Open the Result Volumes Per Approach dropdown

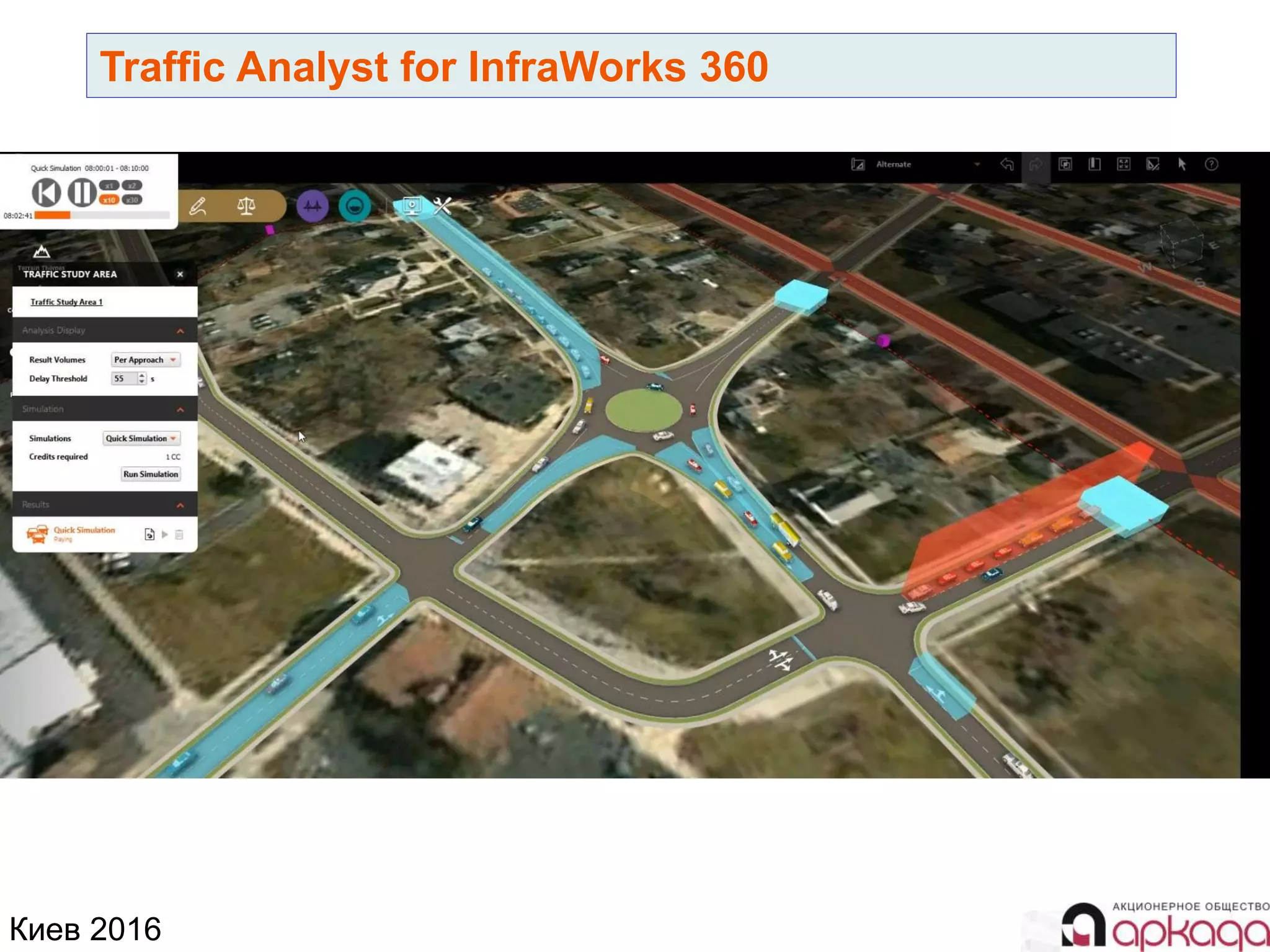click(x=146, y=359)
